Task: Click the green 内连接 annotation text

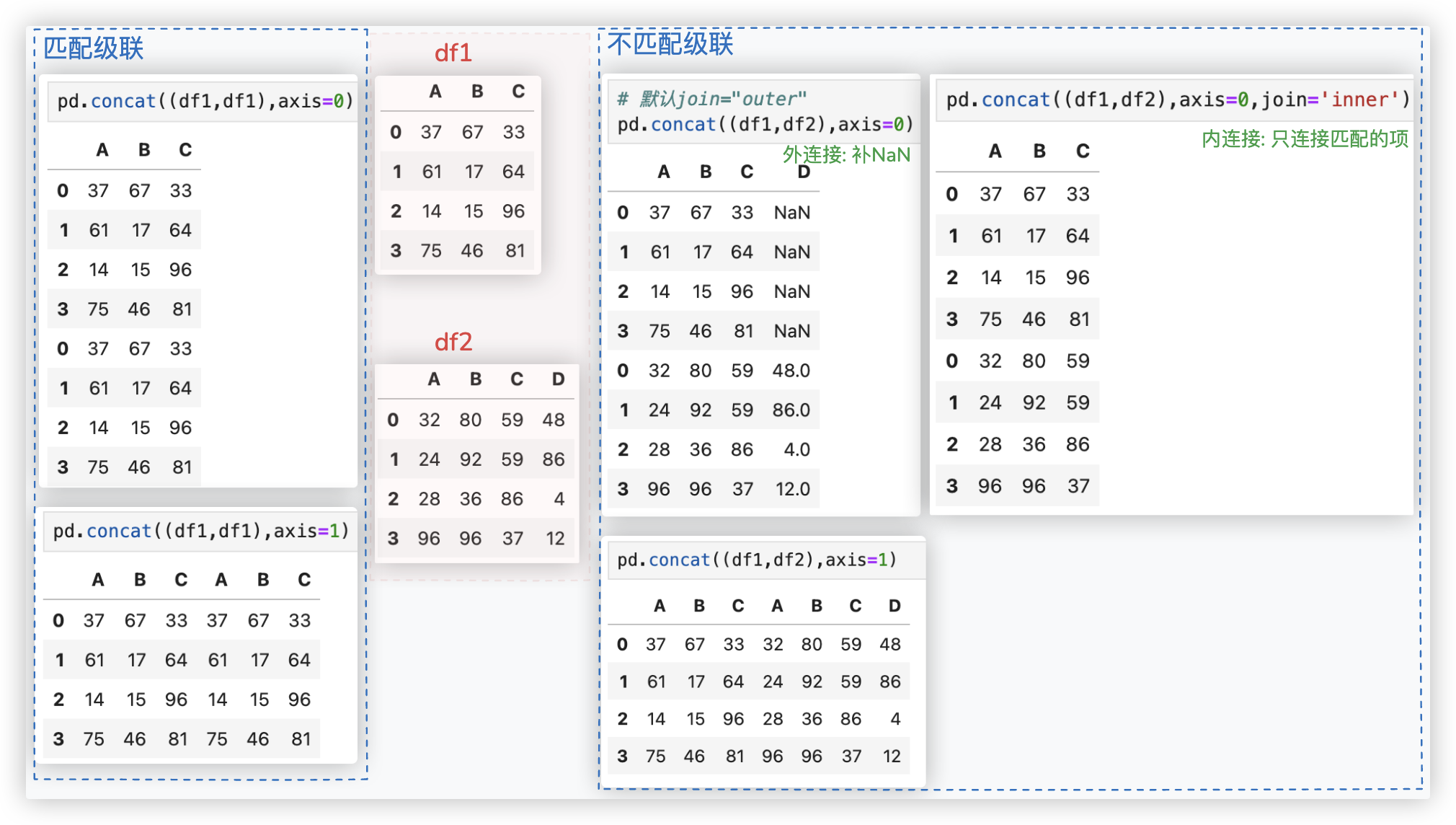Action: [x=1304, y=138]
